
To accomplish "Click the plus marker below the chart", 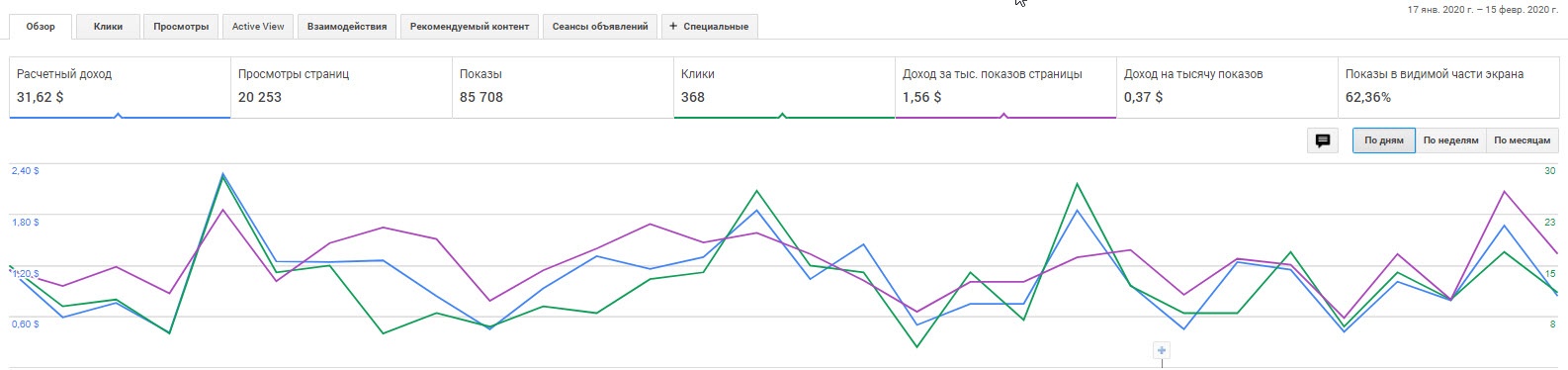I will click(1162, 350).
